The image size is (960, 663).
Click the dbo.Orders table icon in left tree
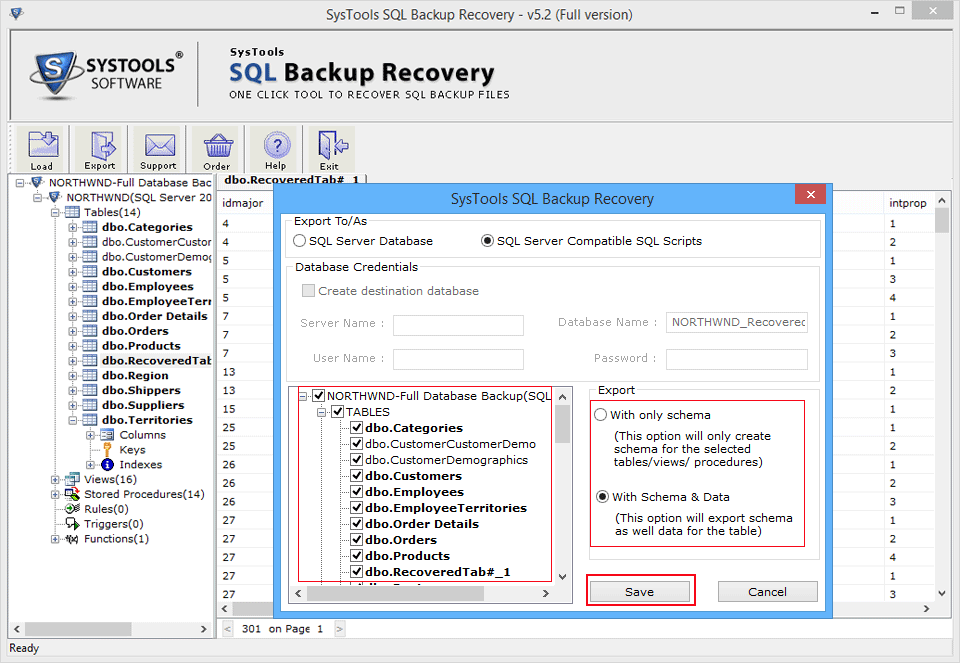(x=90, y=331)
